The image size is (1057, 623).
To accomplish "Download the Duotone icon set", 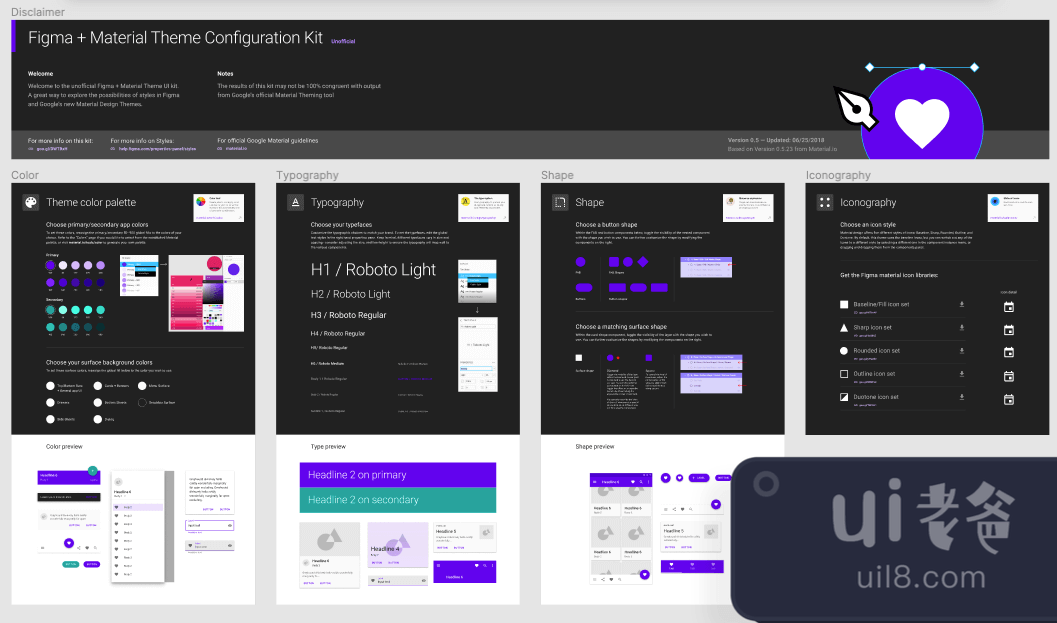I will point(961,397).
